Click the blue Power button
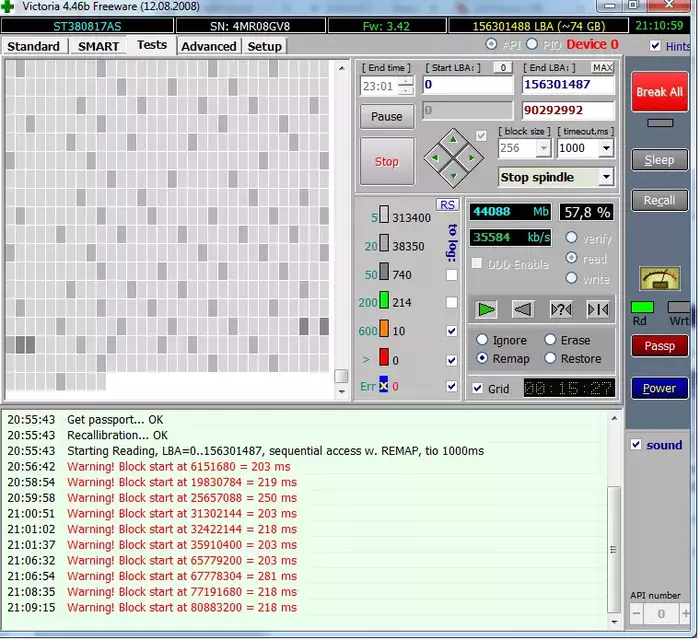The height and width of the screenshot is (640, 700). [x=659, y=388]
